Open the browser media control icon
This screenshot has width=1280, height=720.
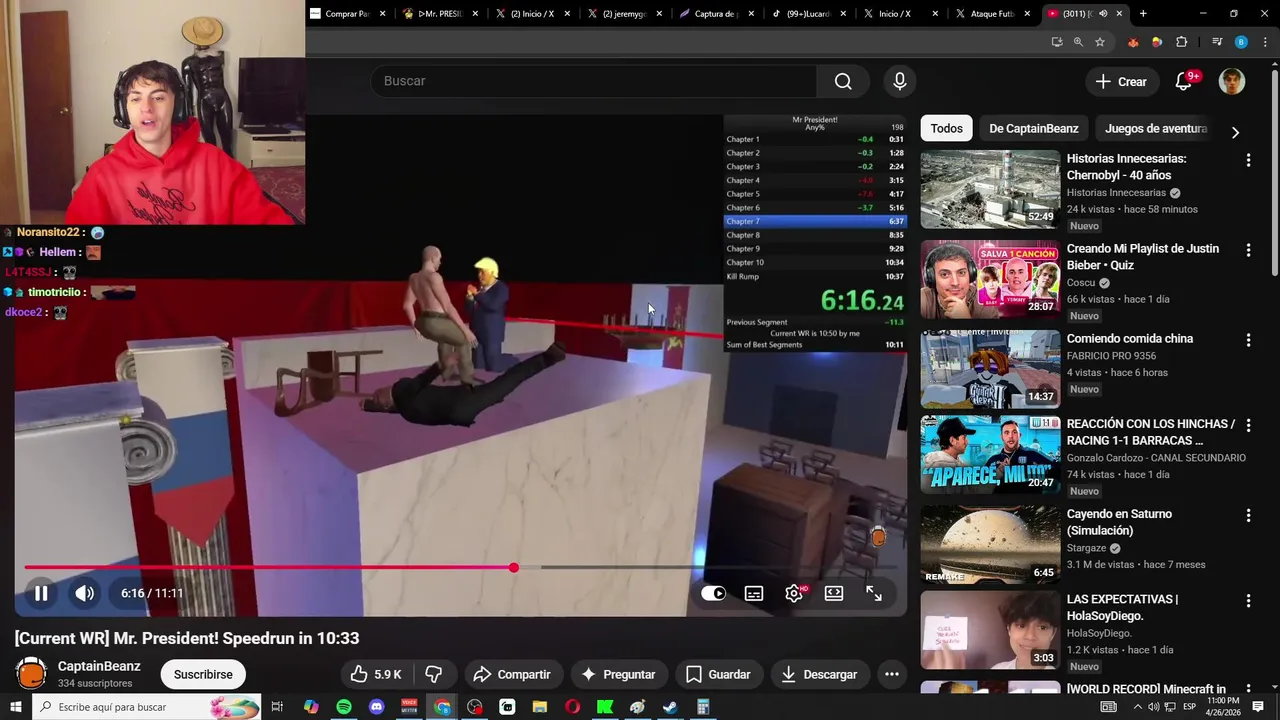click(1217, 42)
